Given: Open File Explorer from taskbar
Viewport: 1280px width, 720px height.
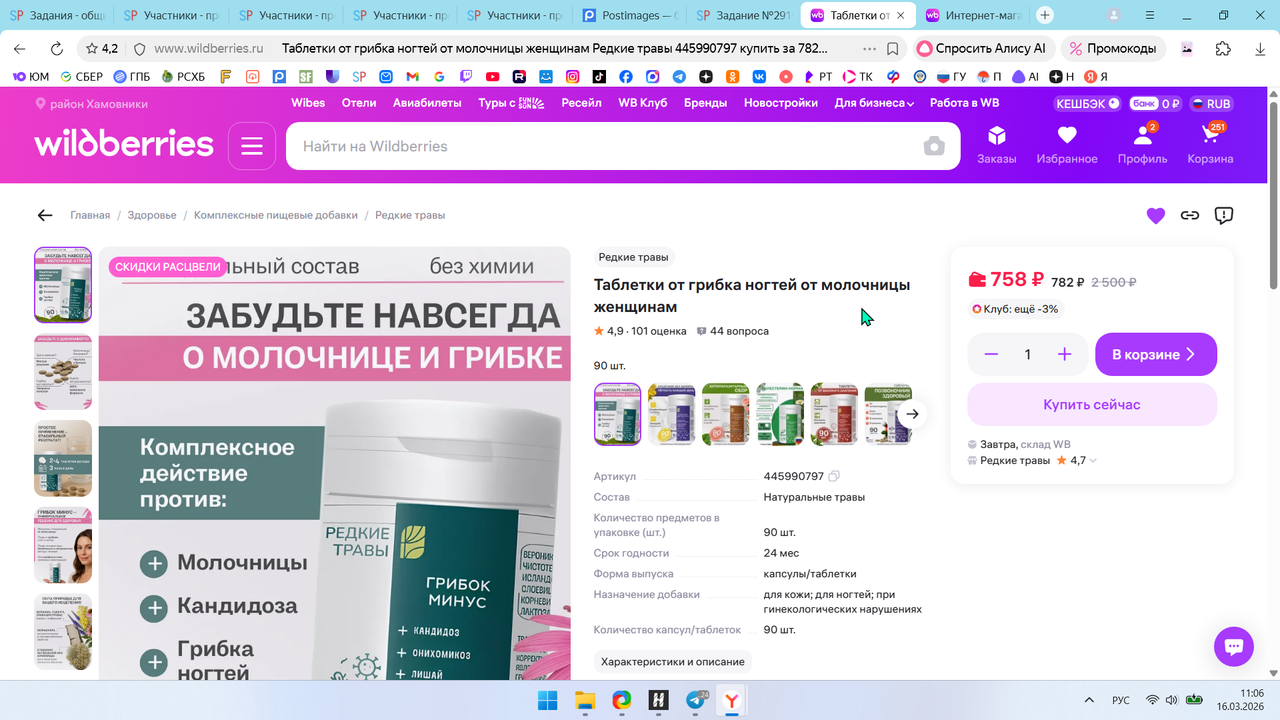Looking at the screenshot, I should click(x=584, y=701).
